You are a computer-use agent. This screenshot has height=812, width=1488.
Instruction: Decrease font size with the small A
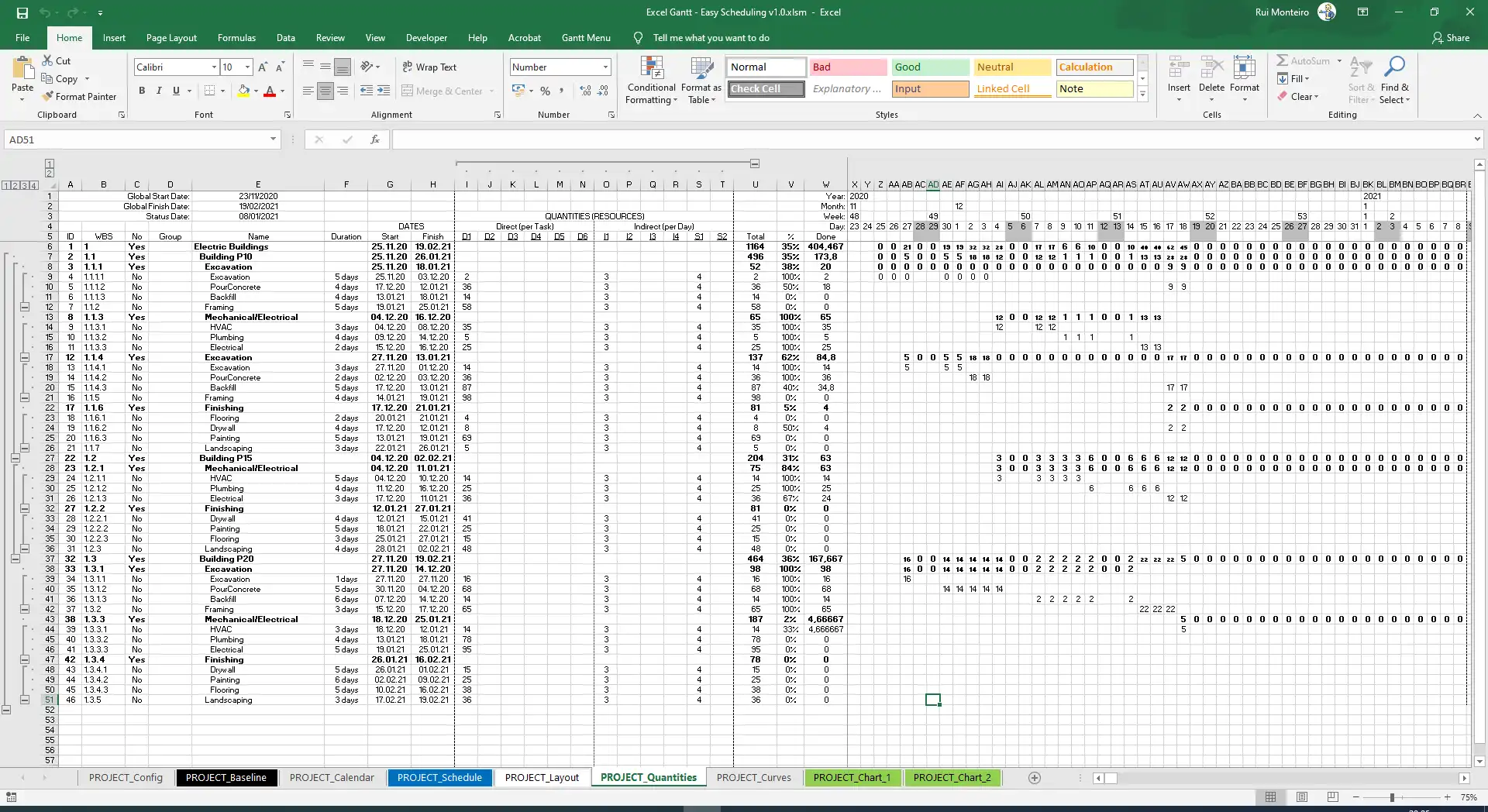coord(281,67)
